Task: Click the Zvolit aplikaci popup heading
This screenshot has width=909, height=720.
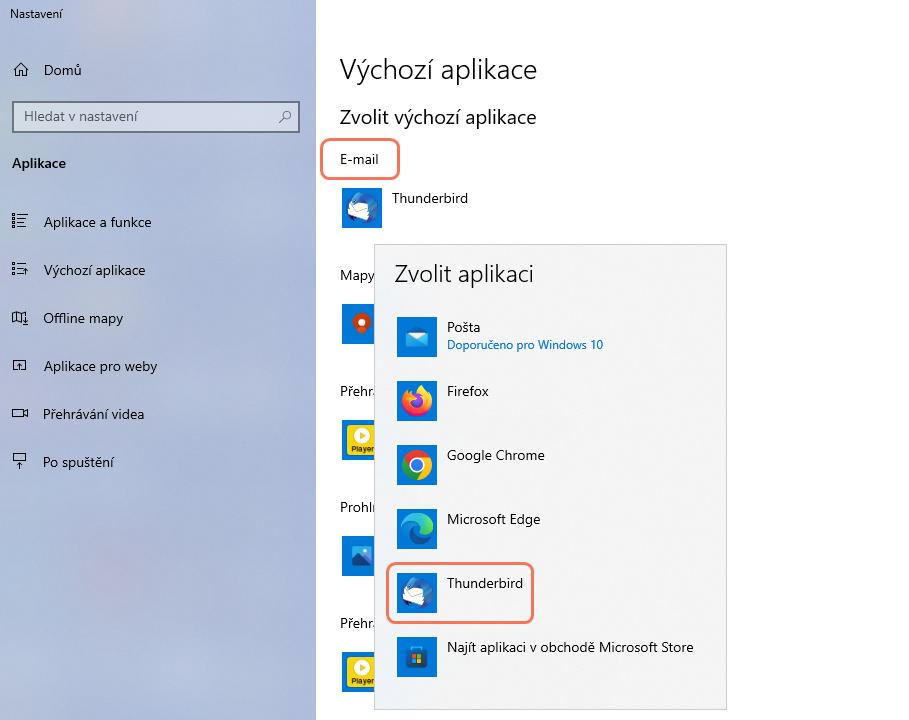Action: [x=464, y=274]
